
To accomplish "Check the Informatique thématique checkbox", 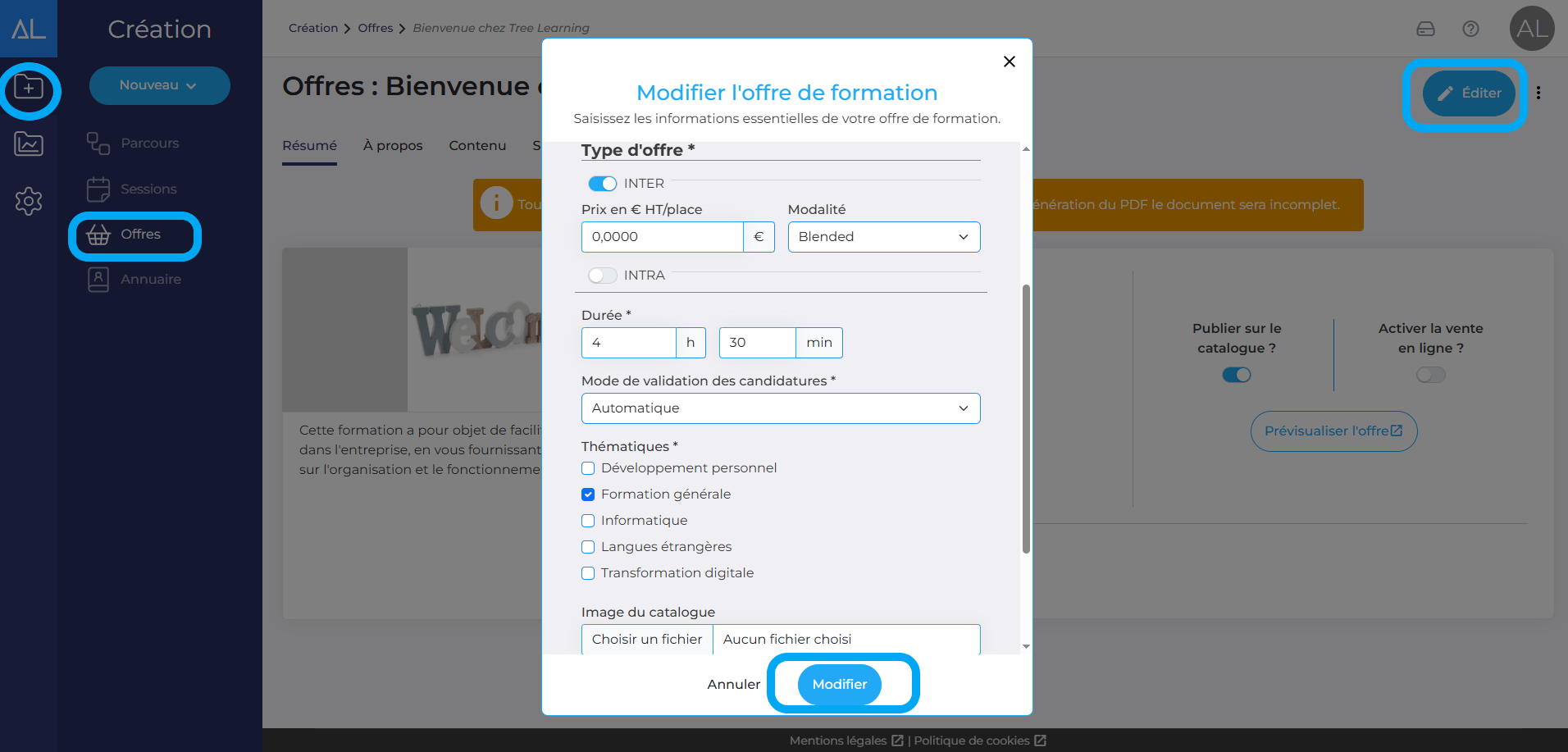I will pyautogui.click(x=588, y=521).
